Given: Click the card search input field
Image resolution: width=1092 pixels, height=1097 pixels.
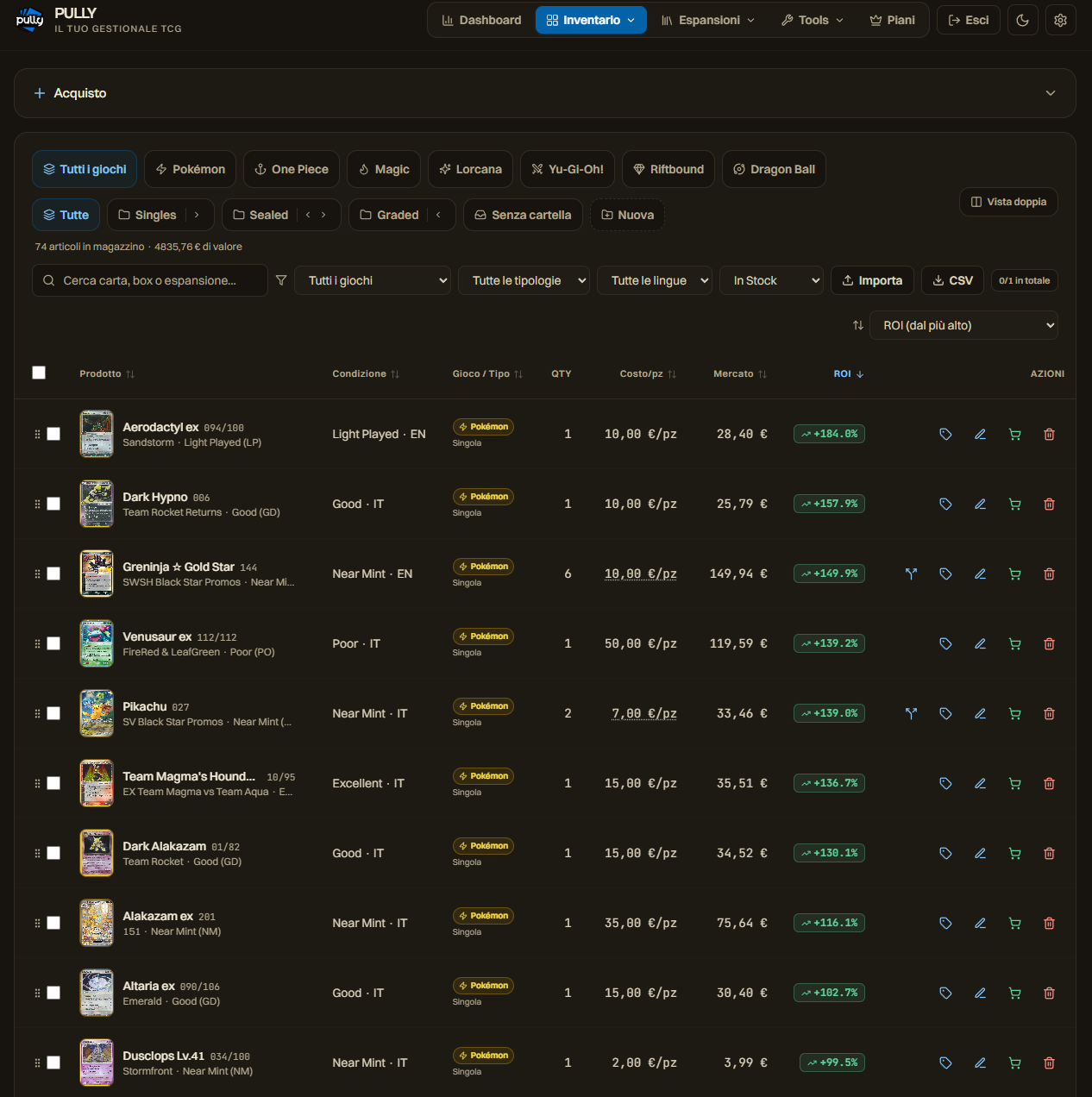Looking at the screenshot, I should click(150, 280).
